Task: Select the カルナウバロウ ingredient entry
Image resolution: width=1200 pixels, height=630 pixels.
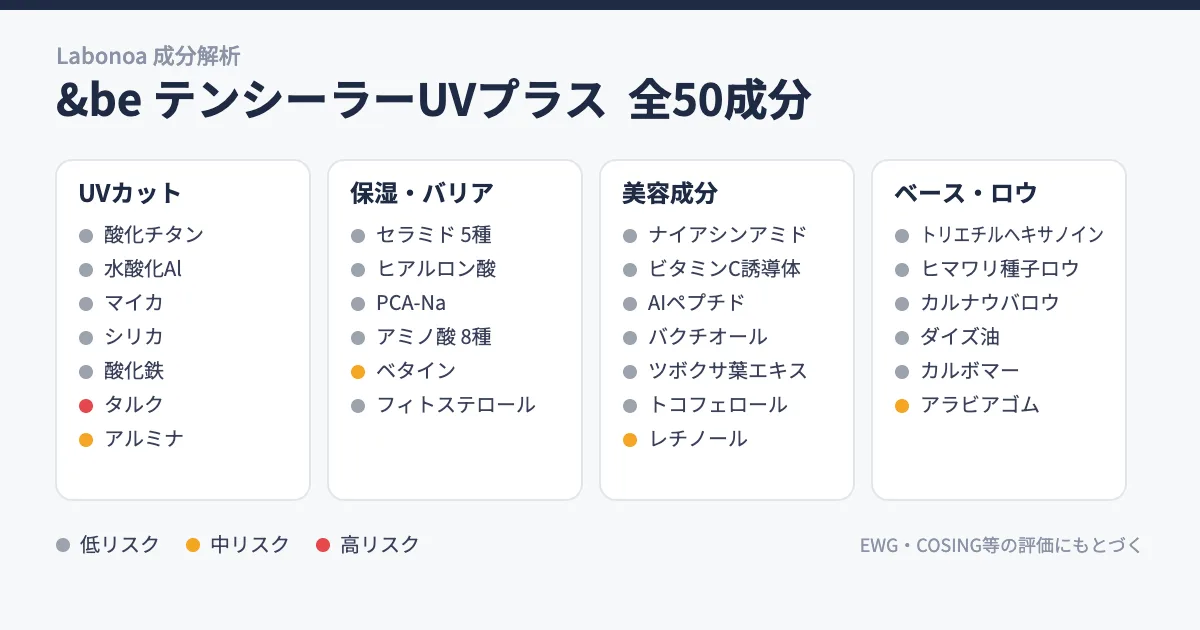Action: (990, 303)
